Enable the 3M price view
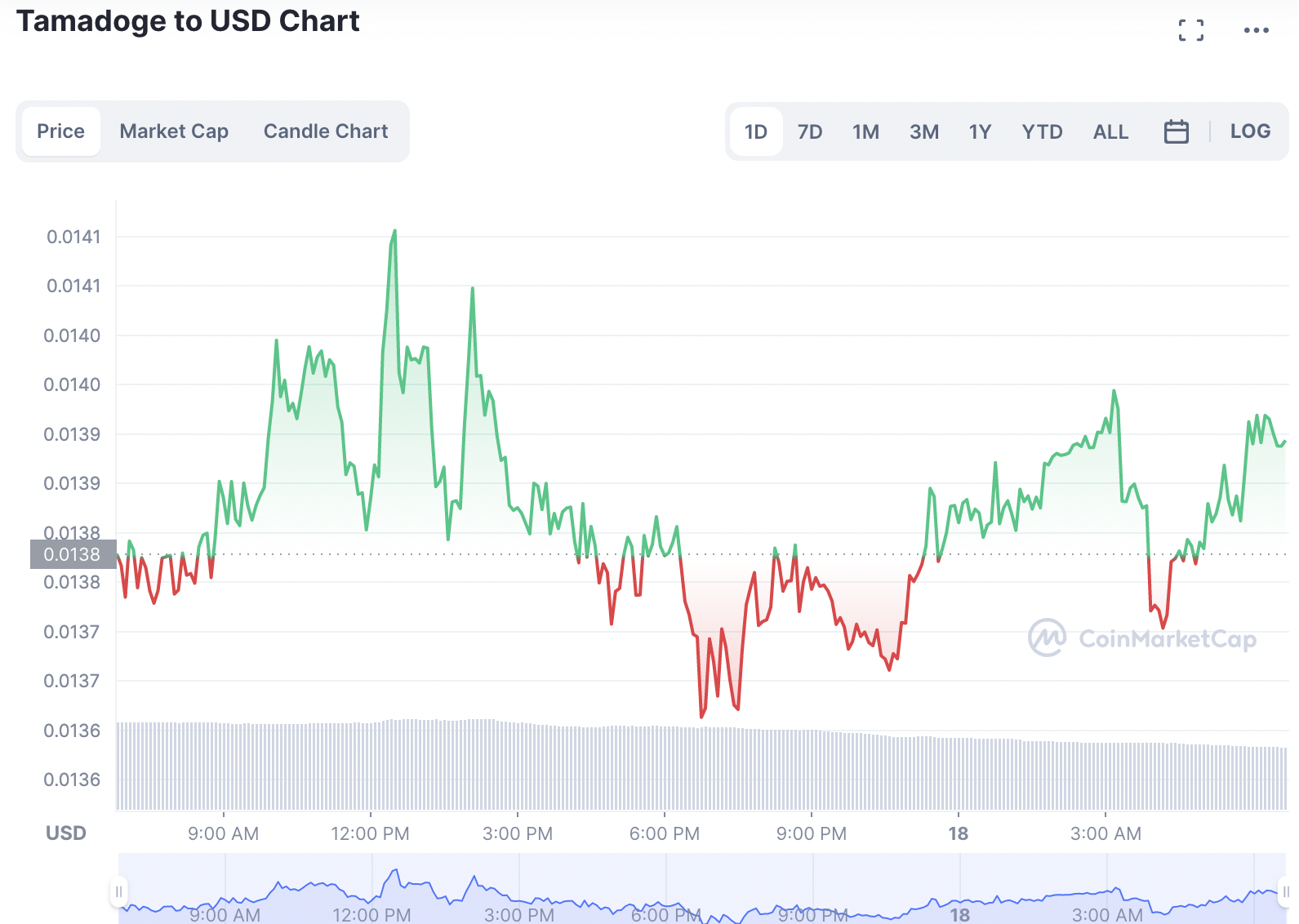Viewport: 1299px width, 924px height. tap(924, 131)
